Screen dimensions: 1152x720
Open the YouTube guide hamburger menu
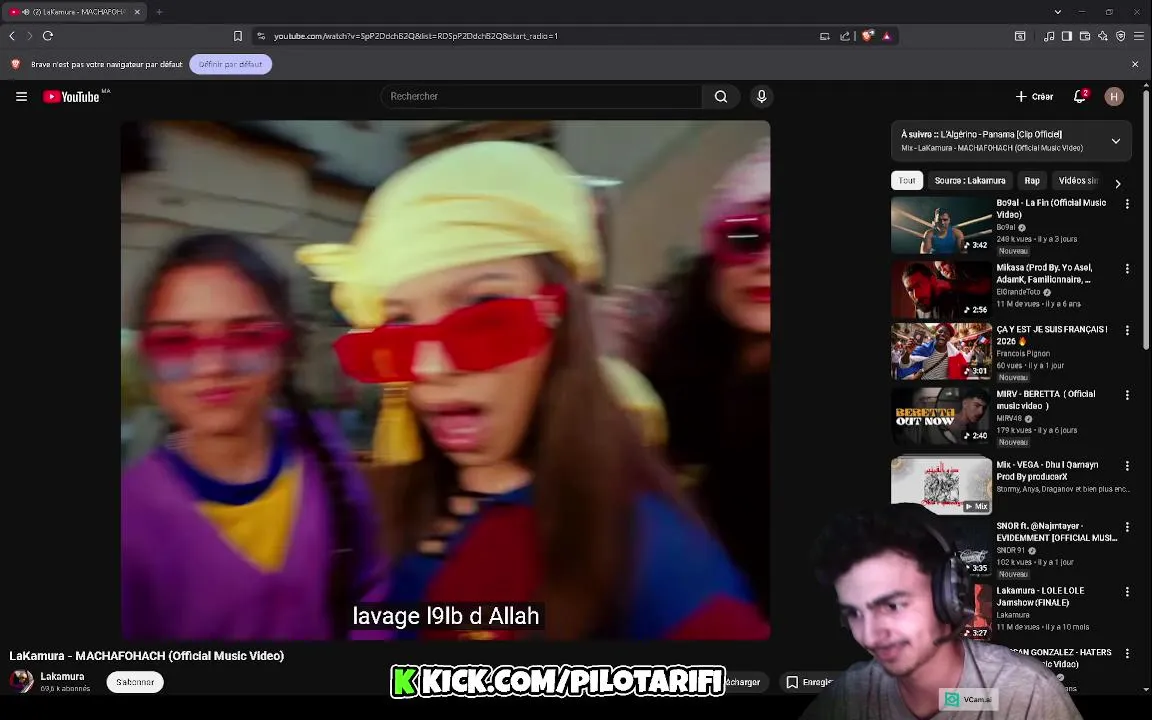21,96
